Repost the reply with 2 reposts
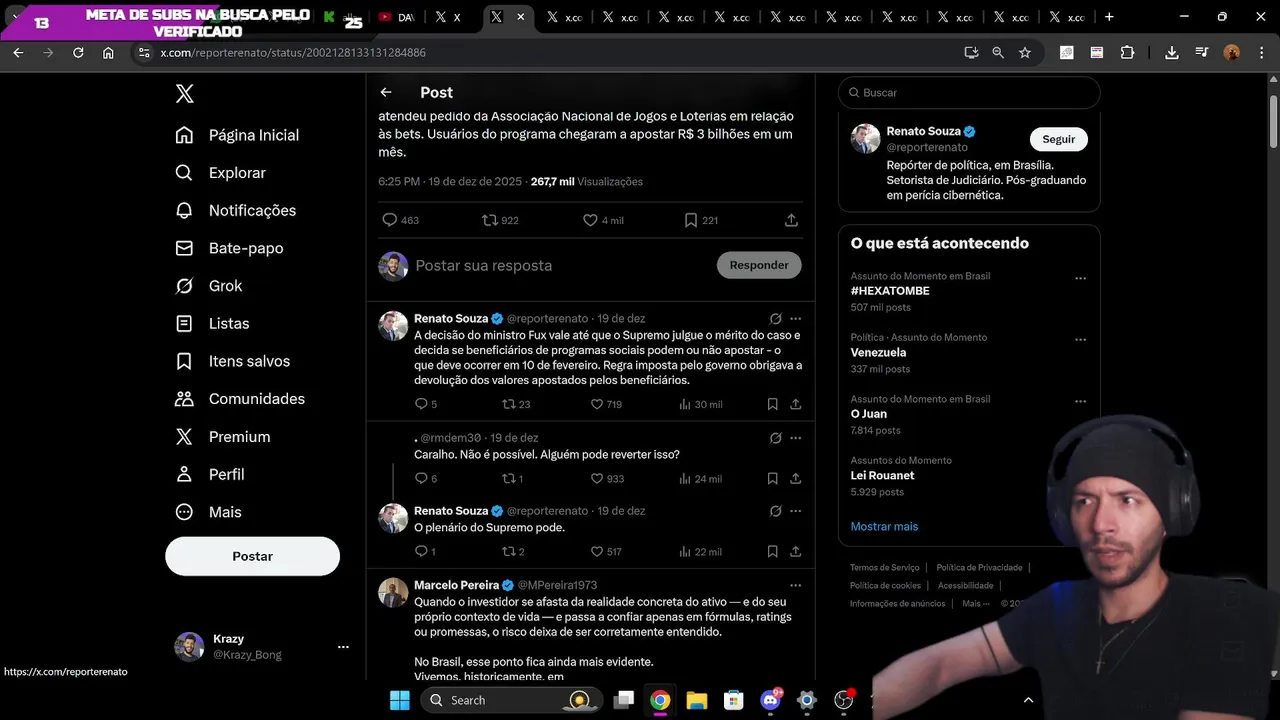 513,551
